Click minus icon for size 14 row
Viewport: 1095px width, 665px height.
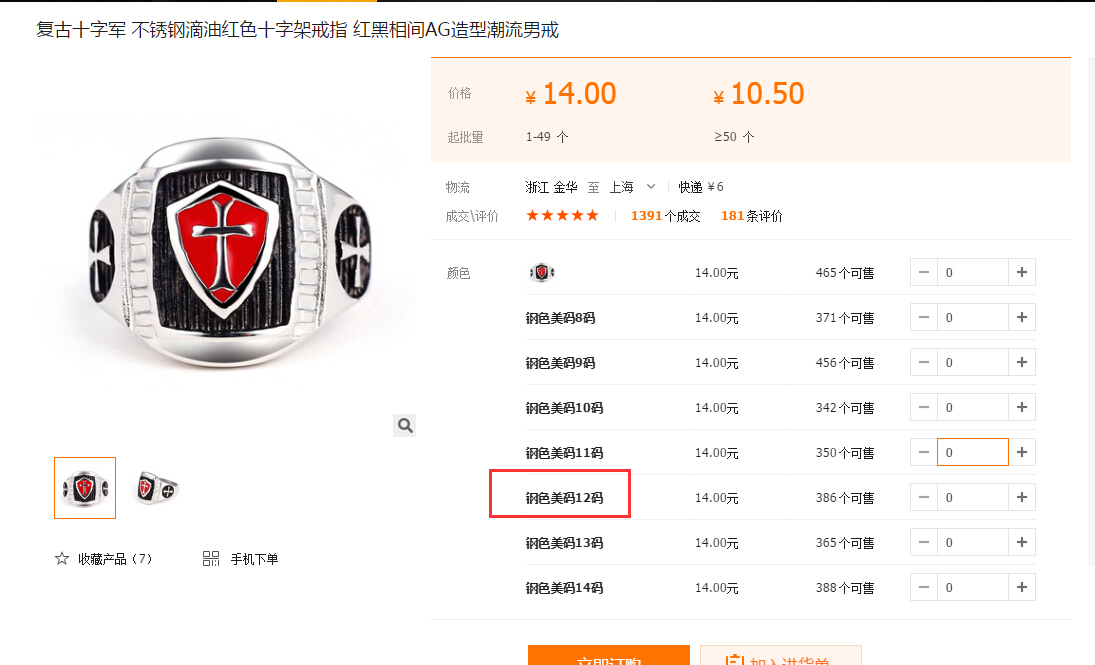[x=923, y=587]
